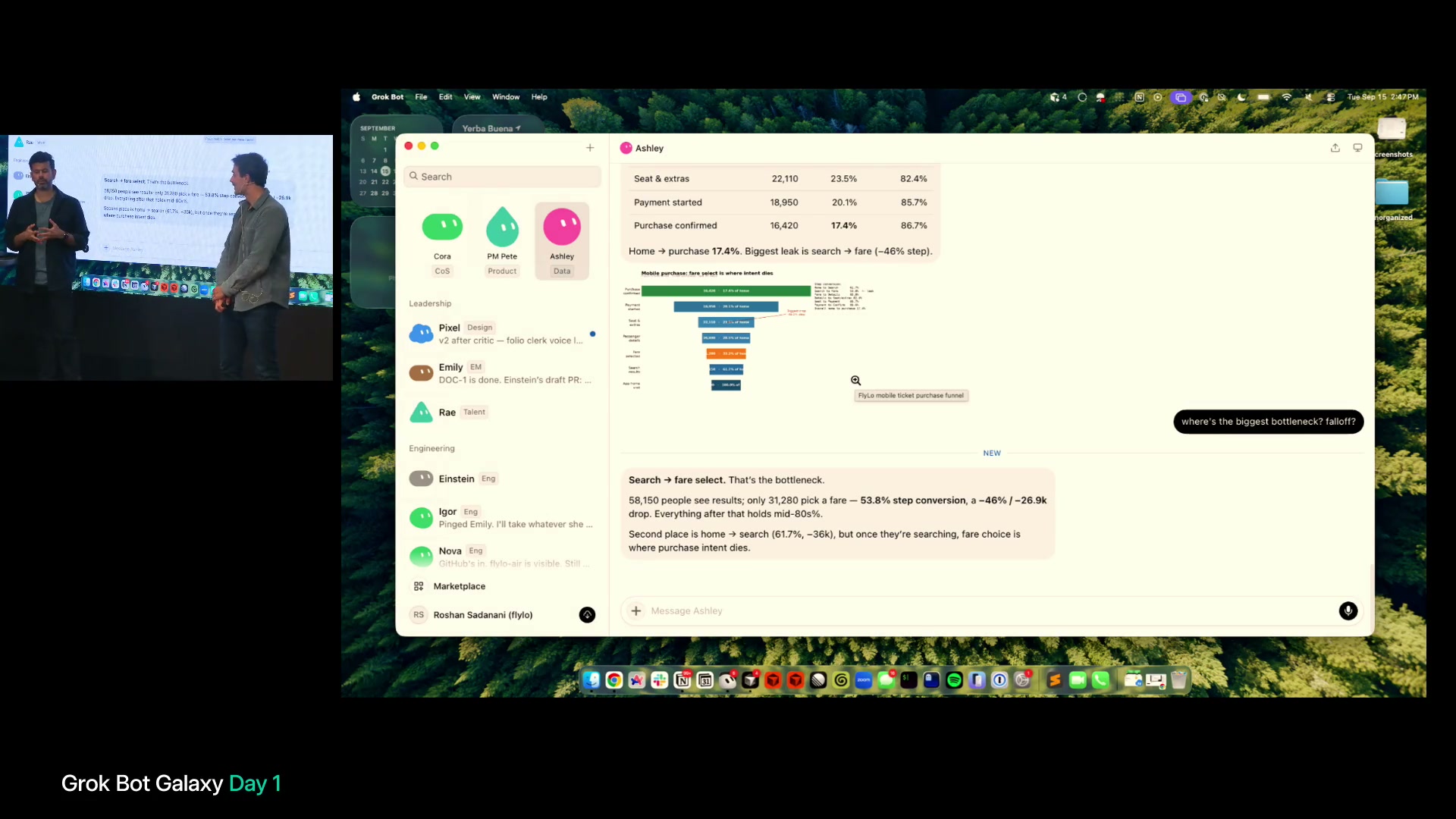Click the "where's the biggest bottleneck? falloff?" message
This screenshot has height=819, width=1456.
(1268, 422)
